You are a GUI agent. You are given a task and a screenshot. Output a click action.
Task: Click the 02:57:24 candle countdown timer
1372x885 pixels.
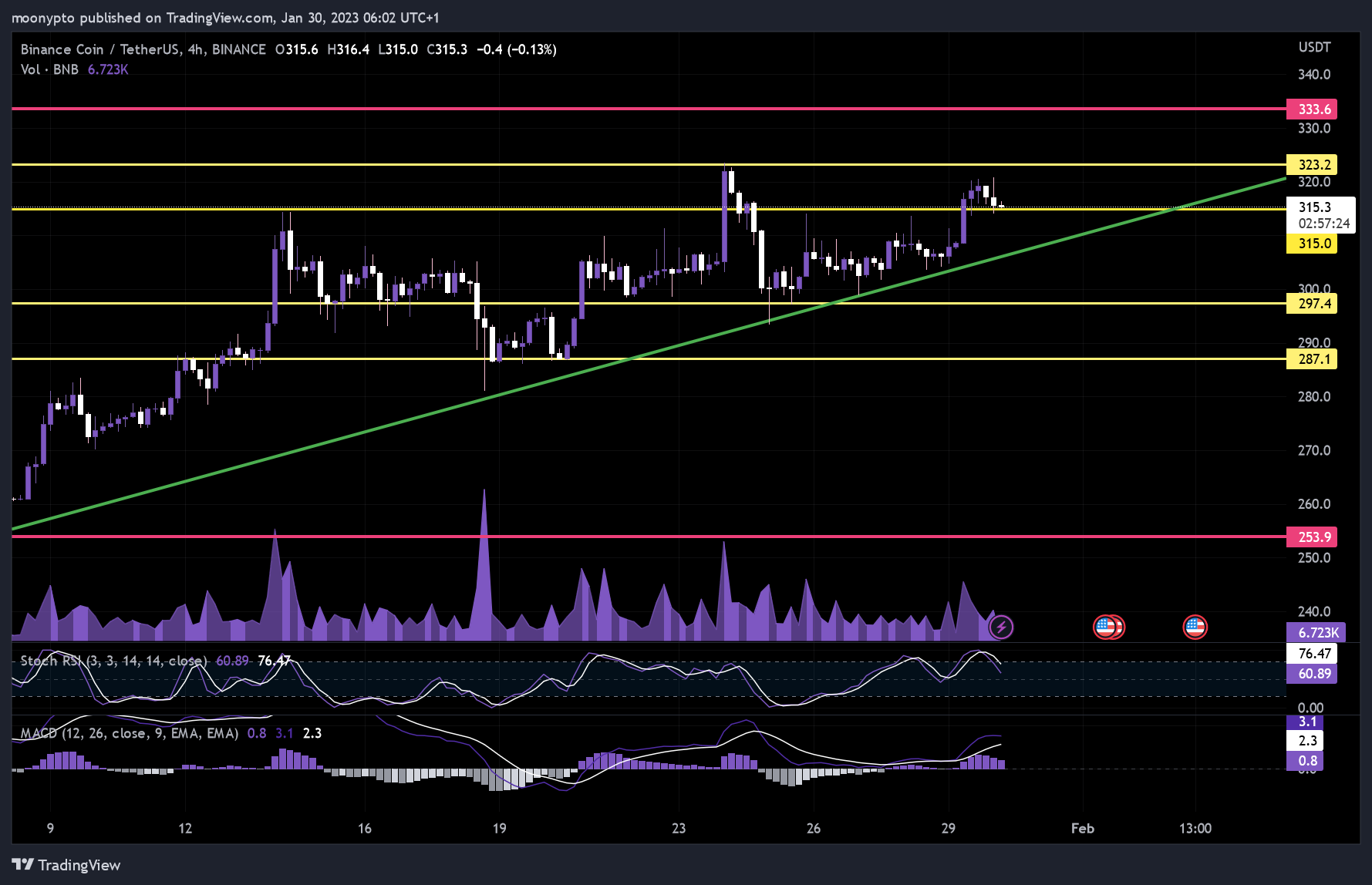tap(1324, 224)
